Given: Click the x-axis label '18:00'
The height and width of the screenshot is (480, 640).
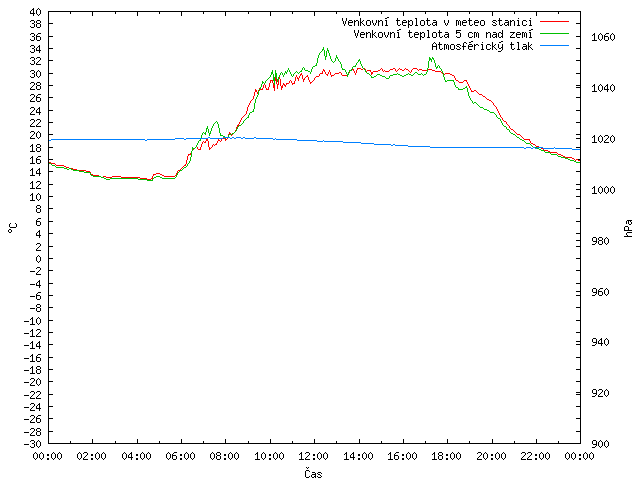Looking at the screenshot, I should (x=447, y=456).
